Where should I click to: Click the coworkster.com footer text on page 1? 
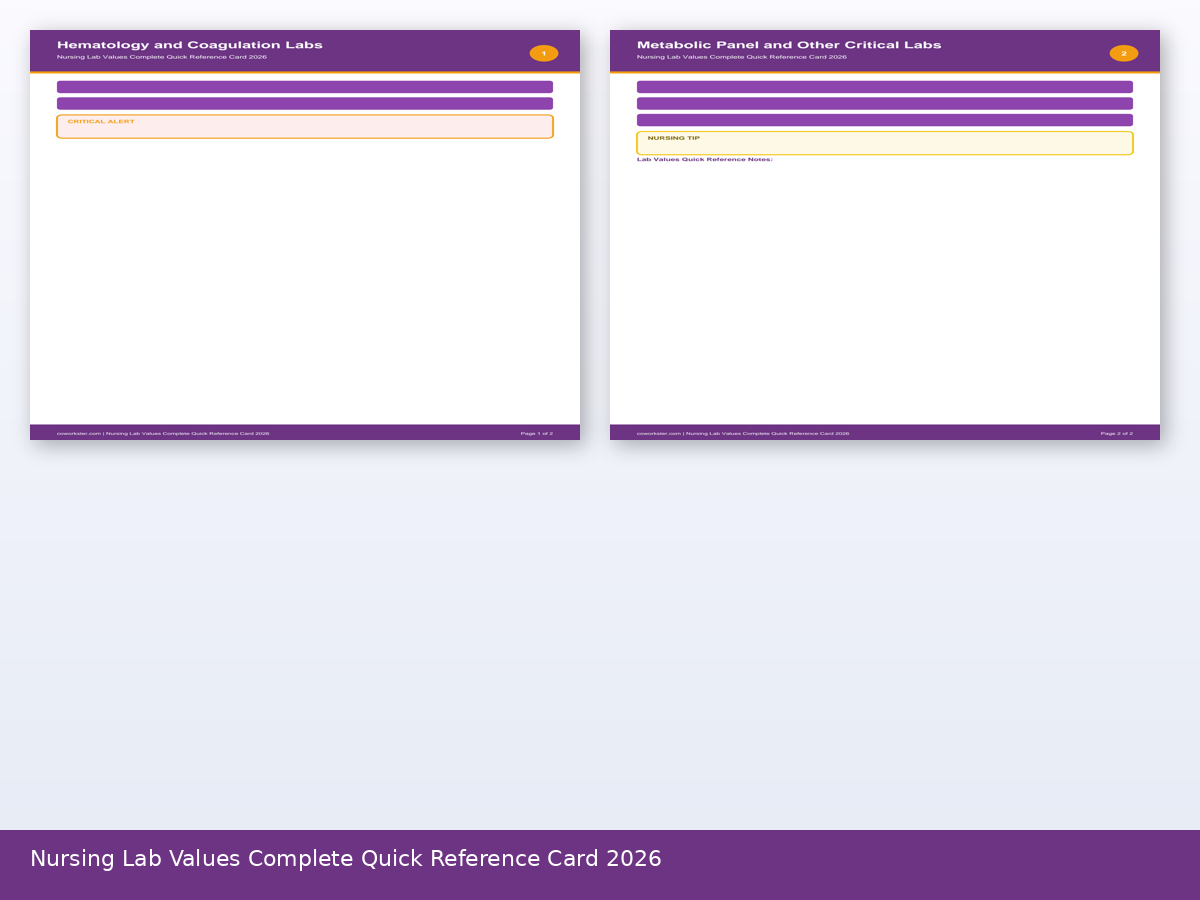(x=162, y=433)
